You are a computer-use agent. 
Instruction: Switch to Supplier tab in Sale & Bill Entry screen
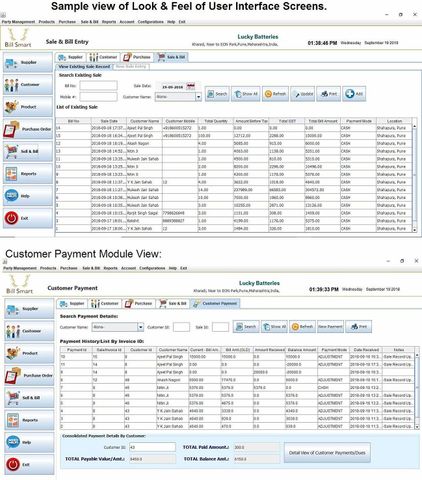(x=71, y=57)
